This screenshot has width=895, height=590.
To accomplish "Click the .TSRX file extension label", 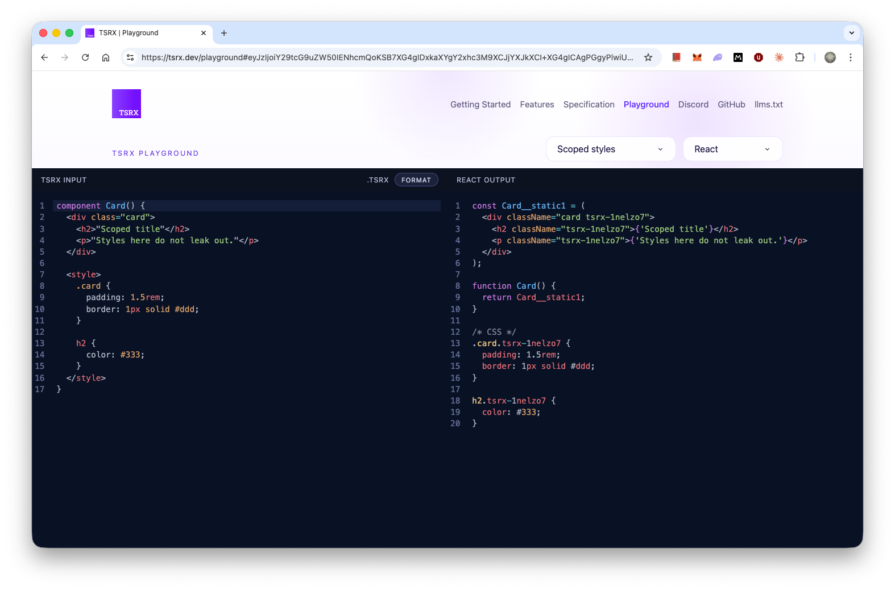I will (x=377, y=180).
